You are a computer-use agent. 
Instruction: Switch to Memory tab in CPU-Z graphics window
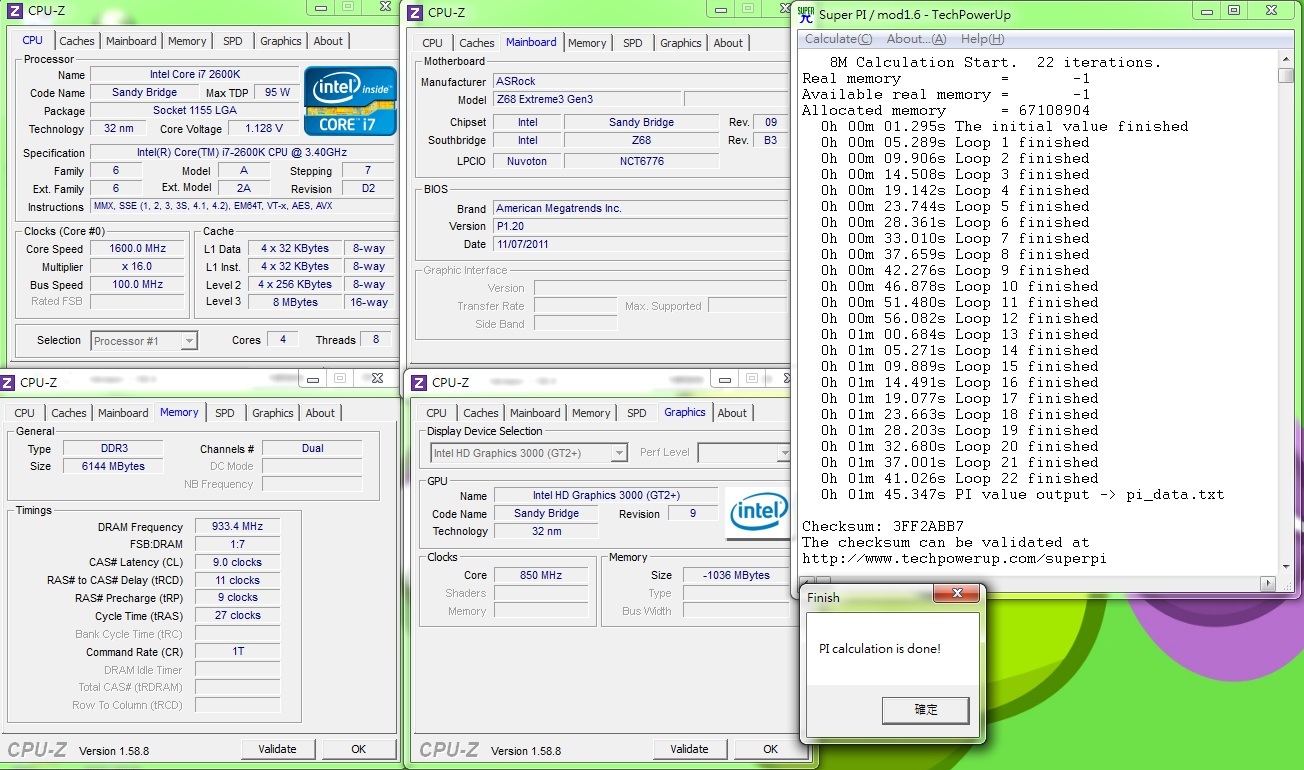tap(591, 413)
